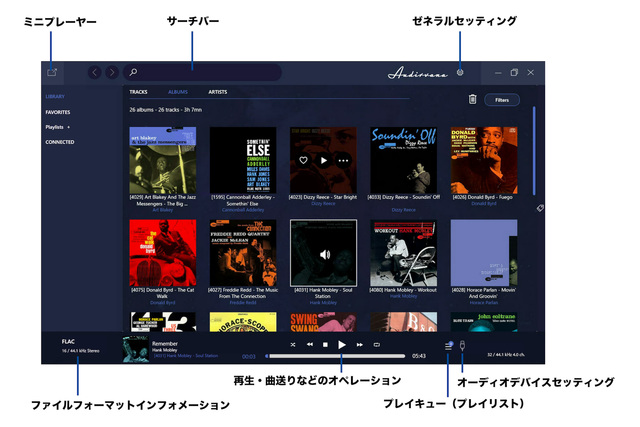640x427 pixels.
Task: Open the Donald Byrd Fuego album cover
Action: click(x=484, y=160)
